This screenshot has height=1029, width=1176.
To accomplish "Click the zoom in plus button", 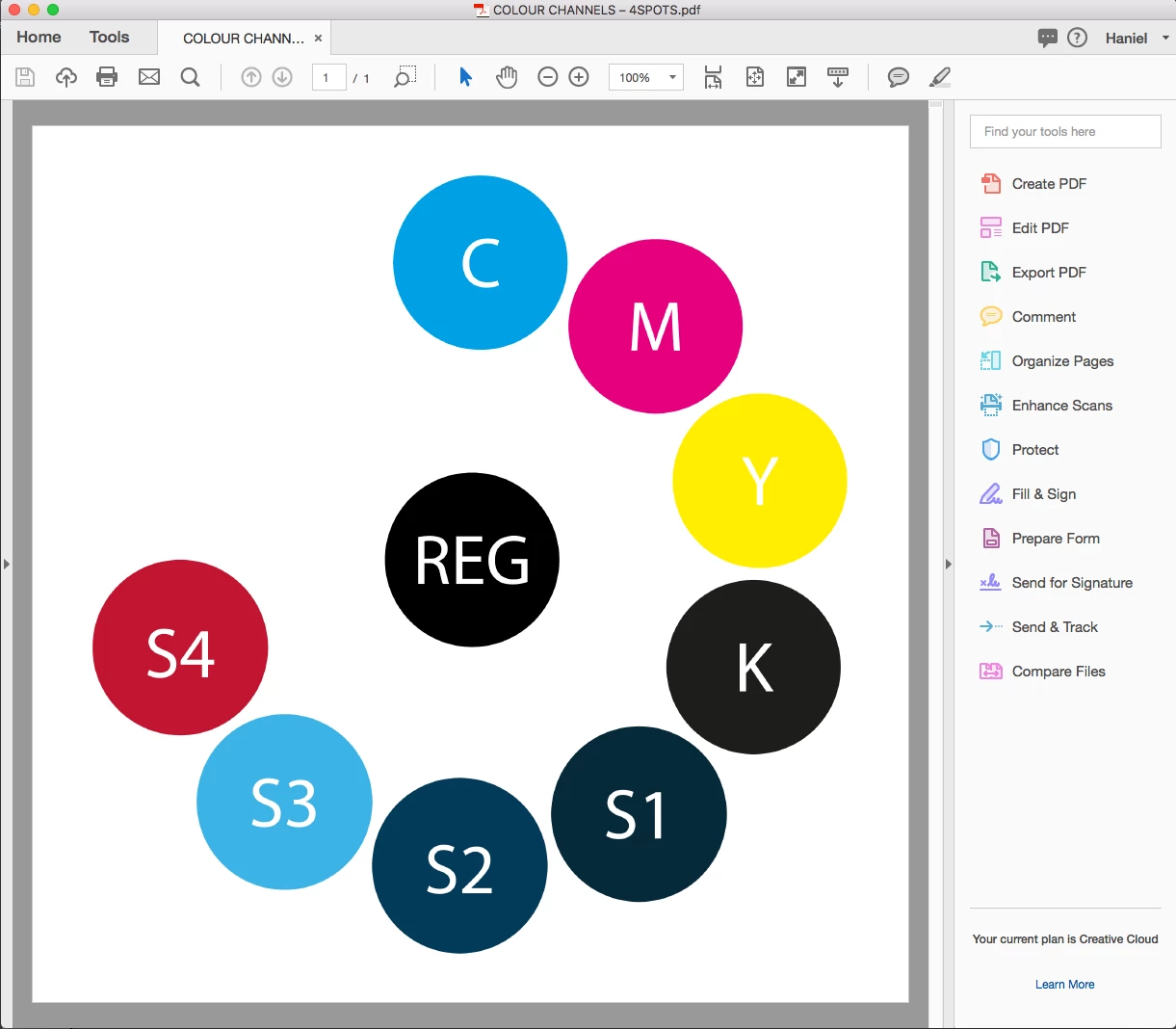I will tap(579, 77).
